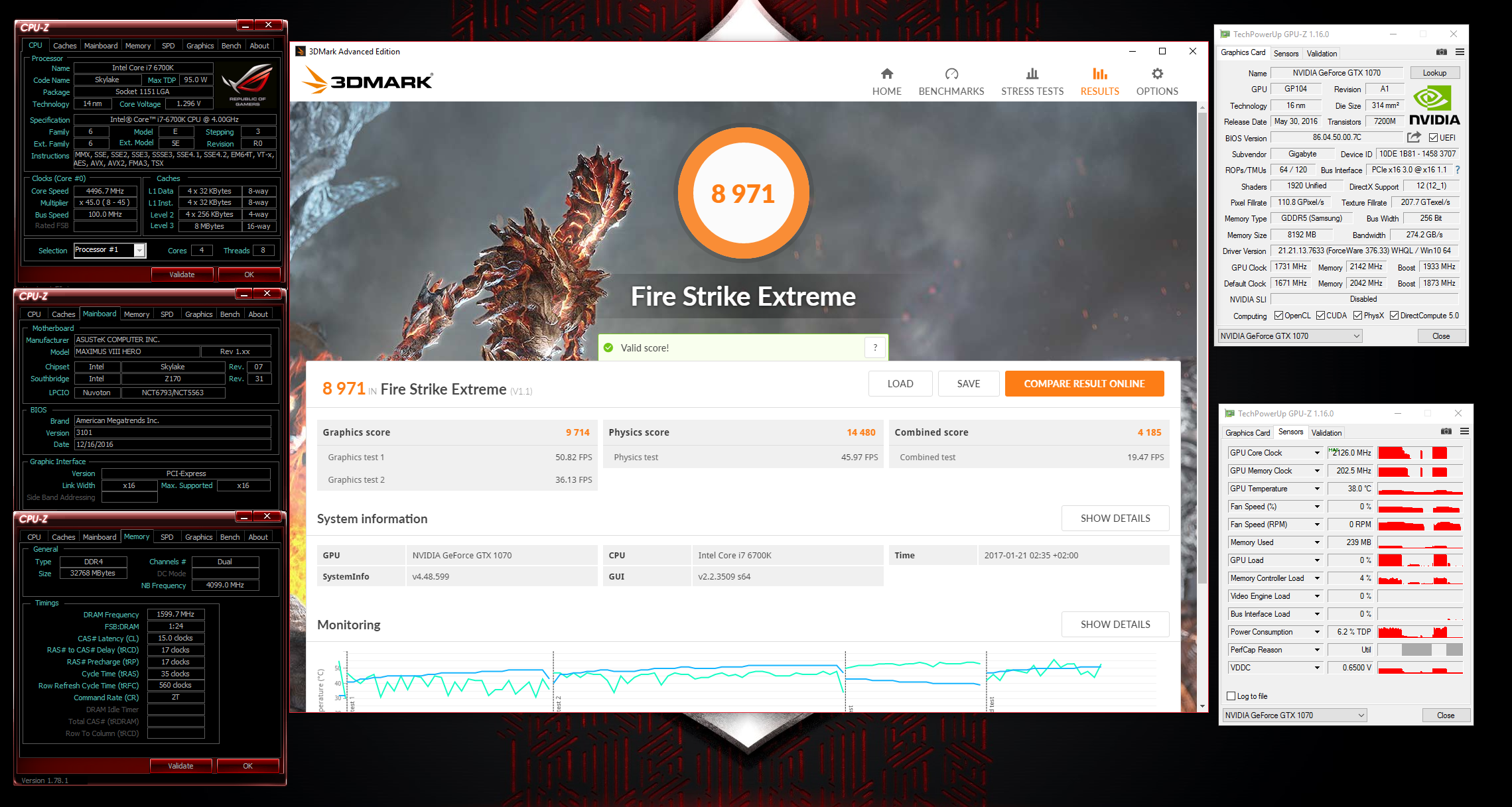Switch to Validation tab in GPU-Z Sensors window
The height and width of the screenshot is (807, 1512).
[1326, 433]
